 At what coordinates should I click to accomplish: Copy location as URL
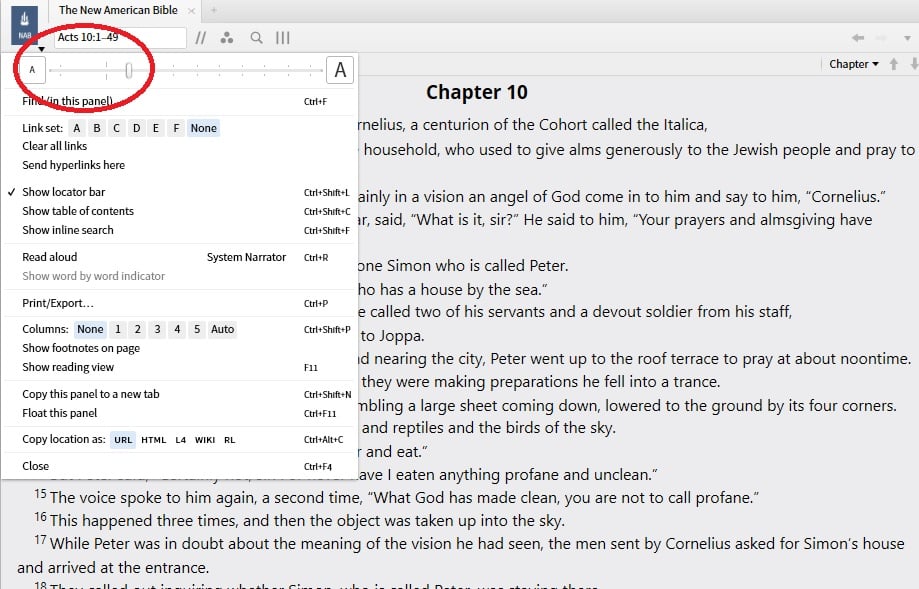[x=123, y=440]
